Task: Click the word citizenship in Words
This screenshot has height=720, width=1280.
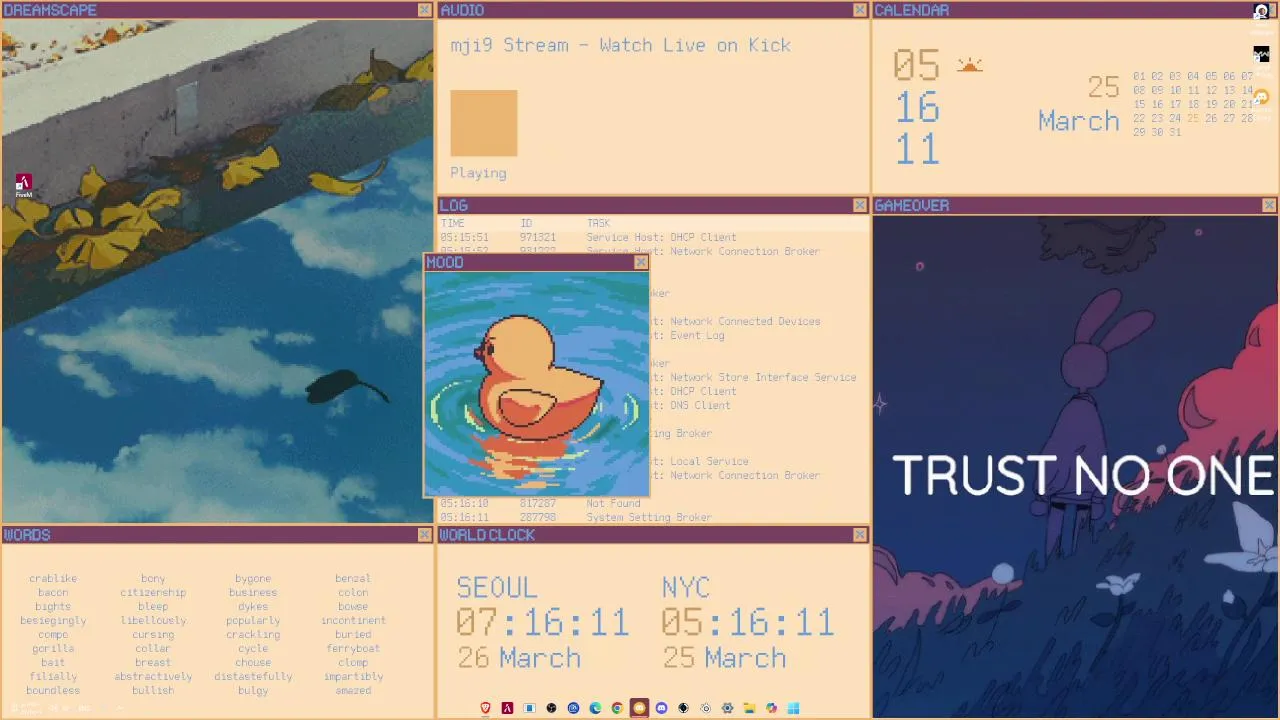Action: point(153,592)
